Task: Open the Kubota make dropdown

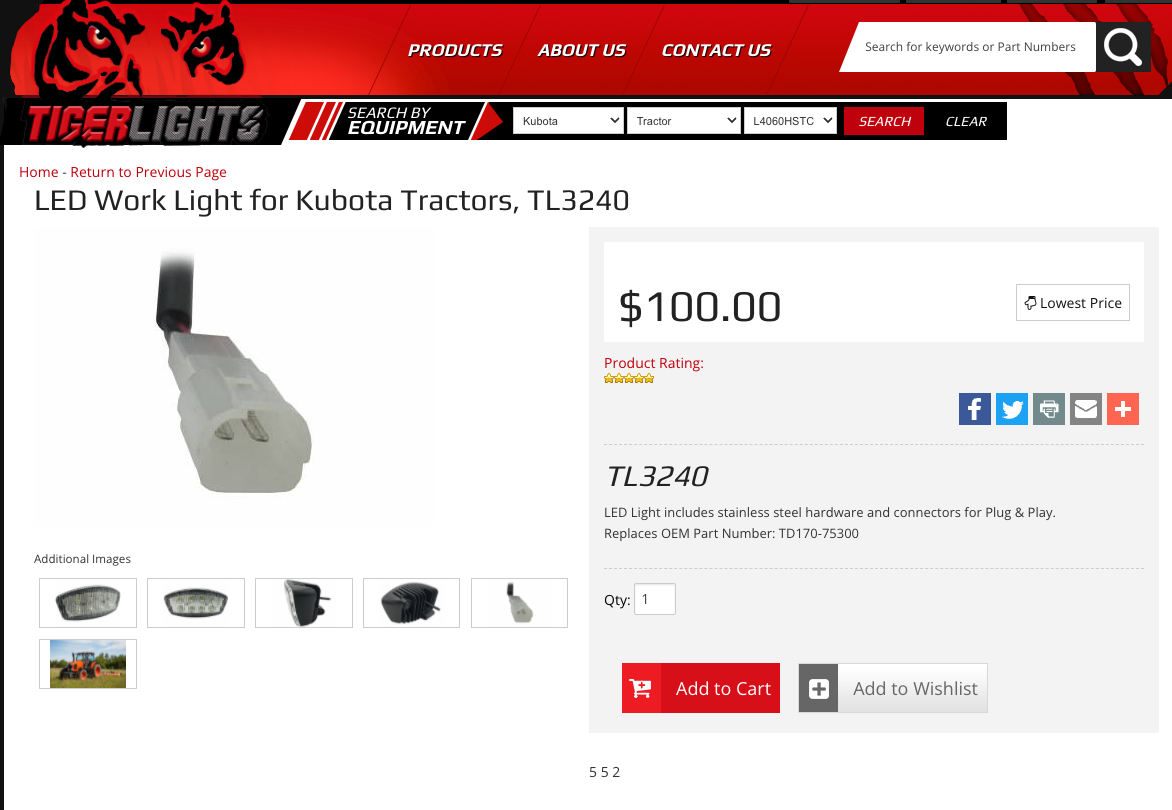Action: [x=568, y=121]
